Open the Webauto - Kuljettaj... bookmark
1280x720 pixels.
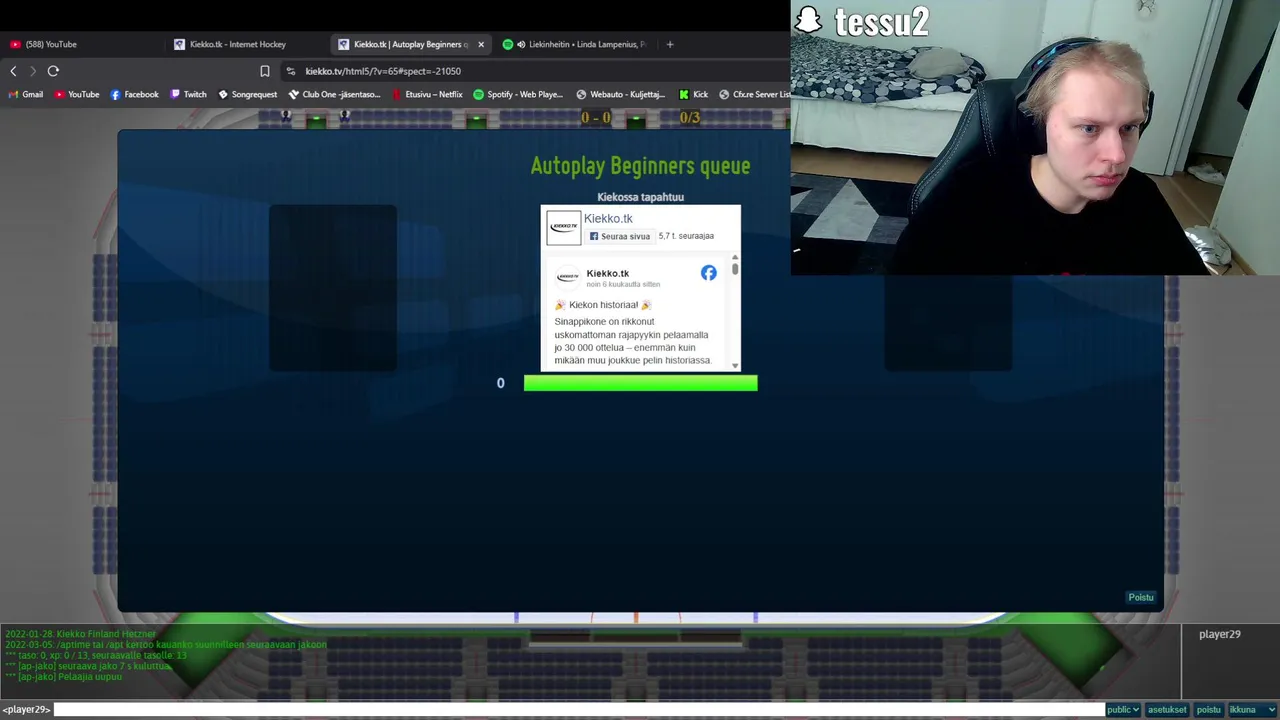tap(620, 94)
